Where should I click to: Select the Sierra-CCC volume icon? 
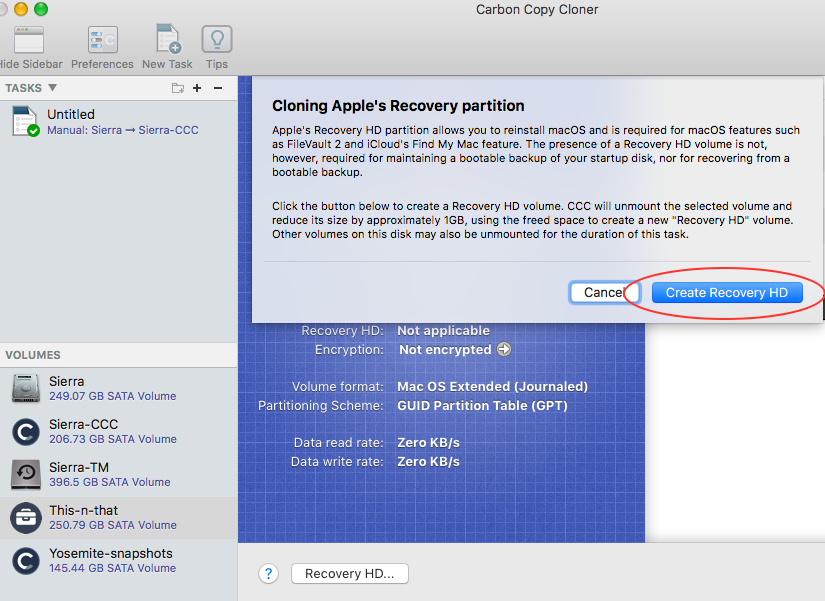click(x=26, y=432)
